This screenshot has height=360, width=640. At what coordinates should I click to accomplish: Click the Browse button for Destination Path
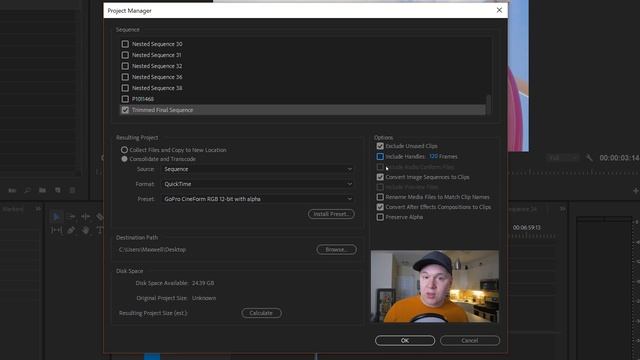(336, 249)
